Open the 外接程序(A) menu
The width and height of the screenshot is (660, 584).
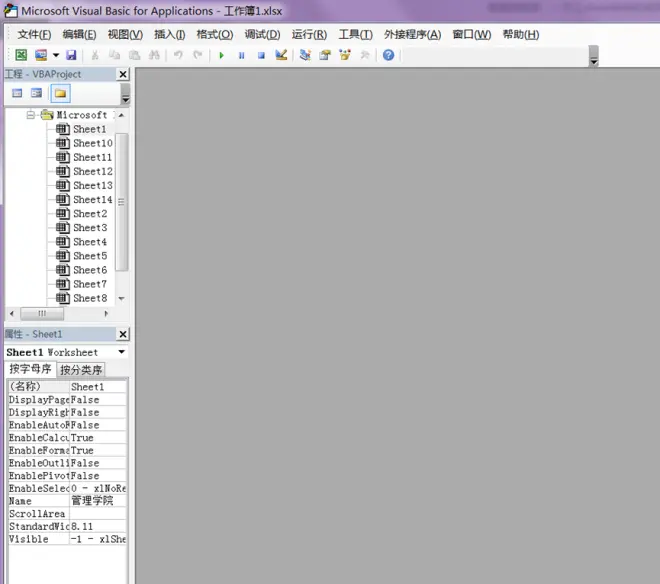412,35
